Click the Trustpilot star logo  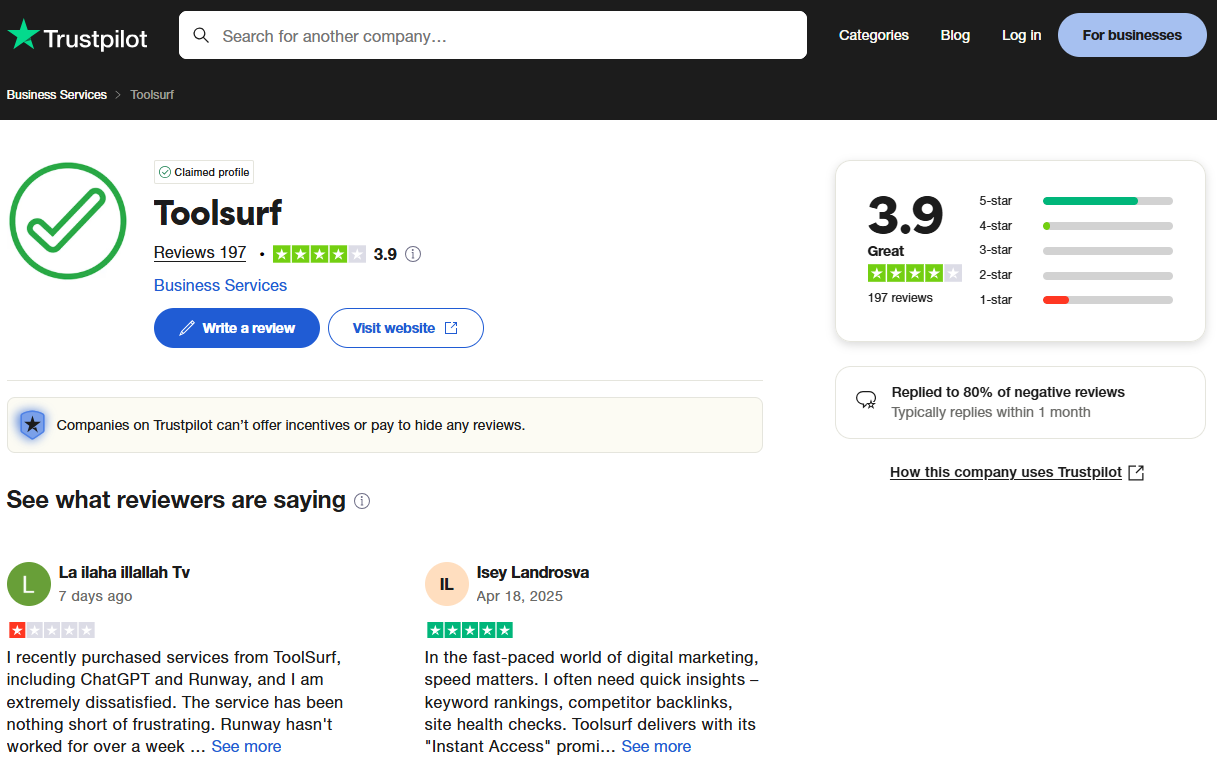click(x=77, y=36)
